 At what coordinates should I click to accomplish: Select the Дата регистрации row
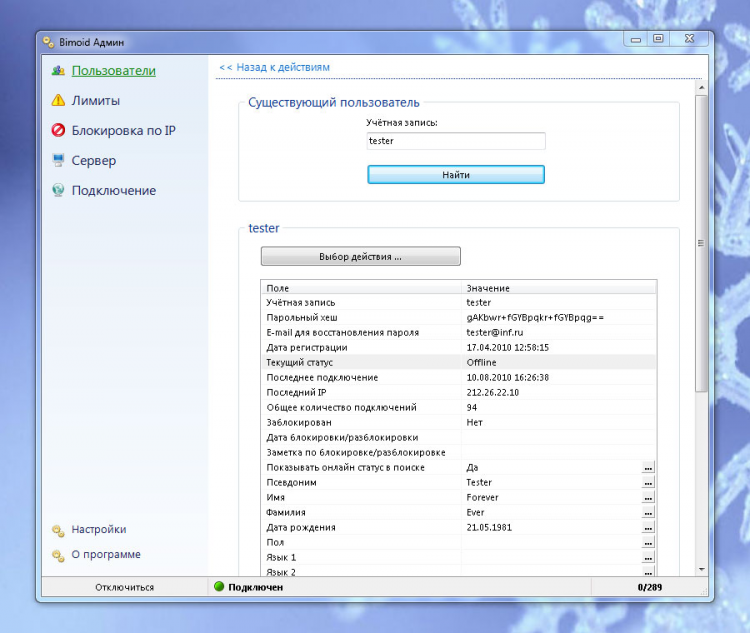click(459, 347)
